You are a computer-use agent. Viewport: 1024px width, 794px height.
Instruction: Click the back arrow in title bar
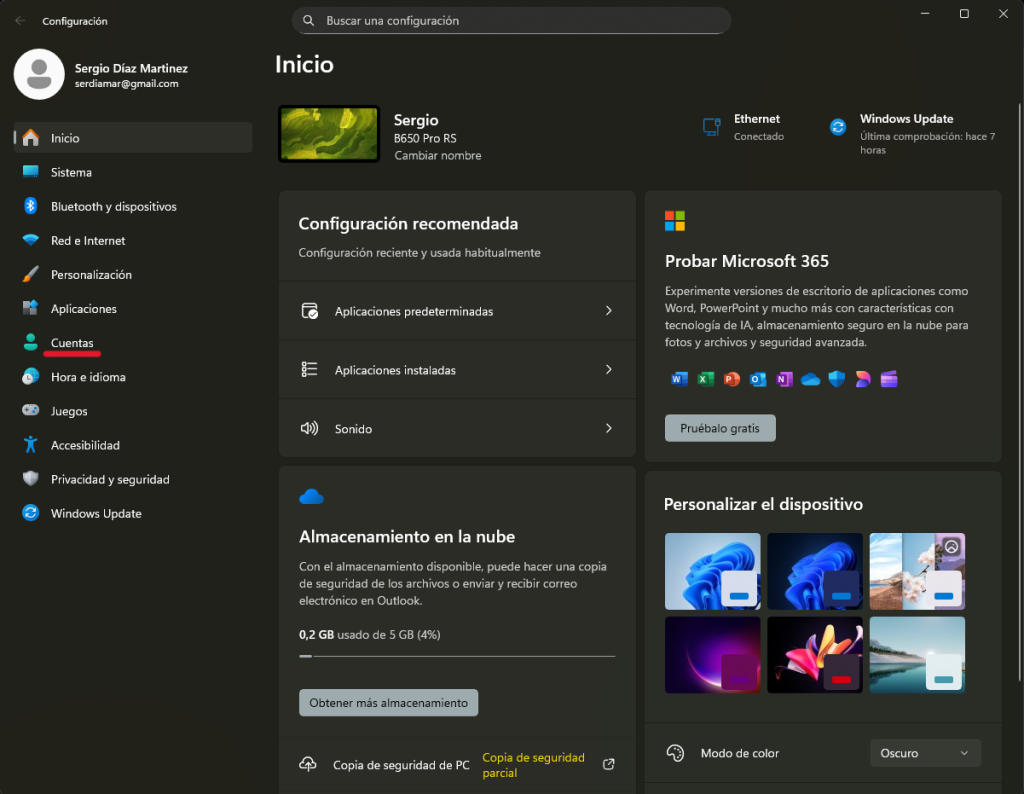[x=20, y=20]
